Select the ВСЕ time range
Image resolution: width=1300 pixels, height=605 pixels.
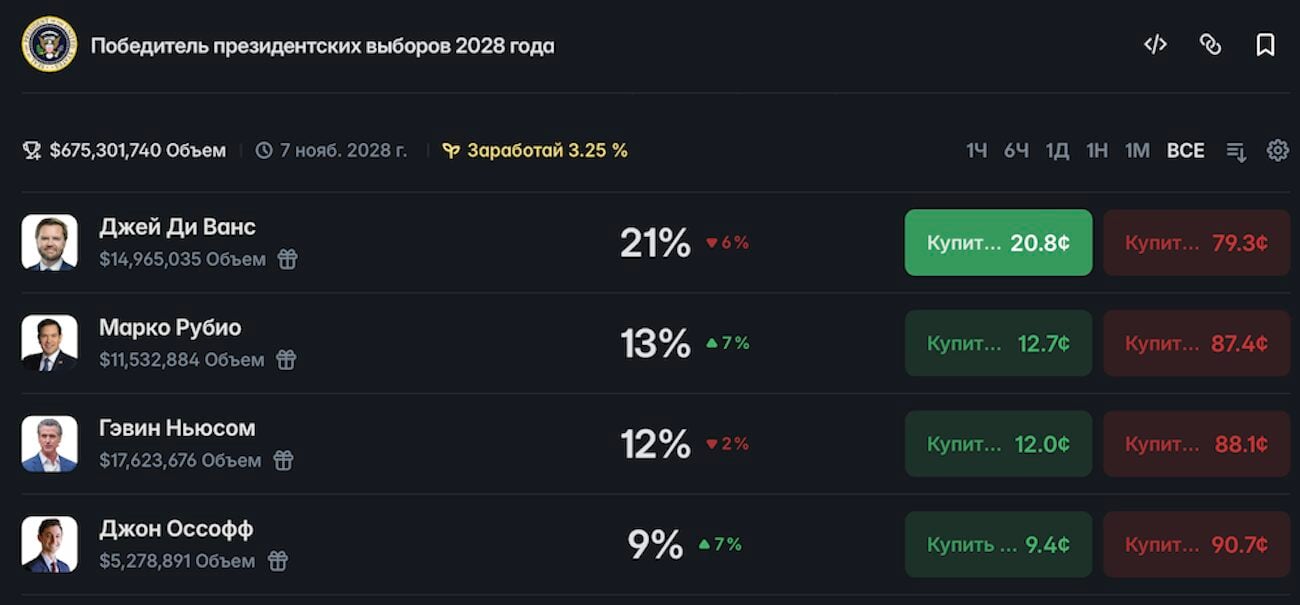coord(1185,151)
